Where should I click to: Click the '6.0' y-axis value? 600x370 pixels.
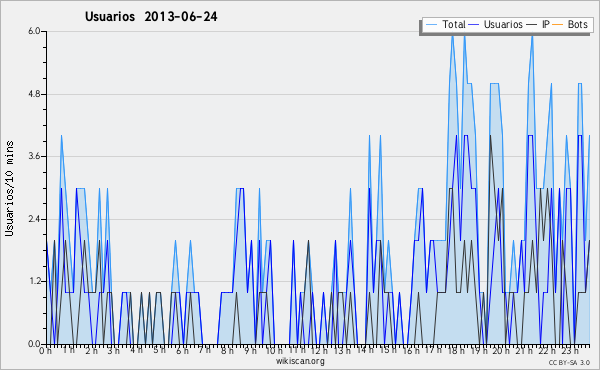pos(34,31)
